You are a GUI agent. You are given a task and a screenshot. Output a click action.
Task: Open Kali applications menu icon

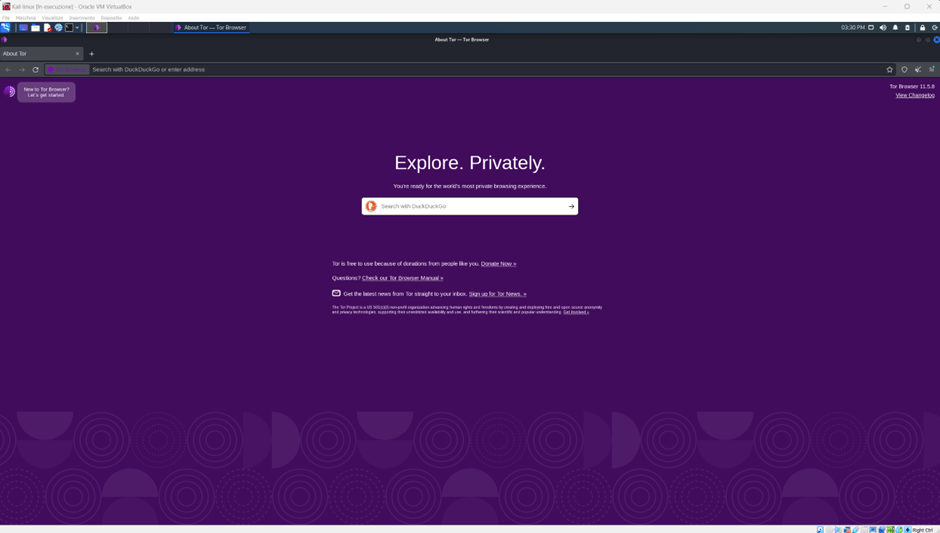6,28
